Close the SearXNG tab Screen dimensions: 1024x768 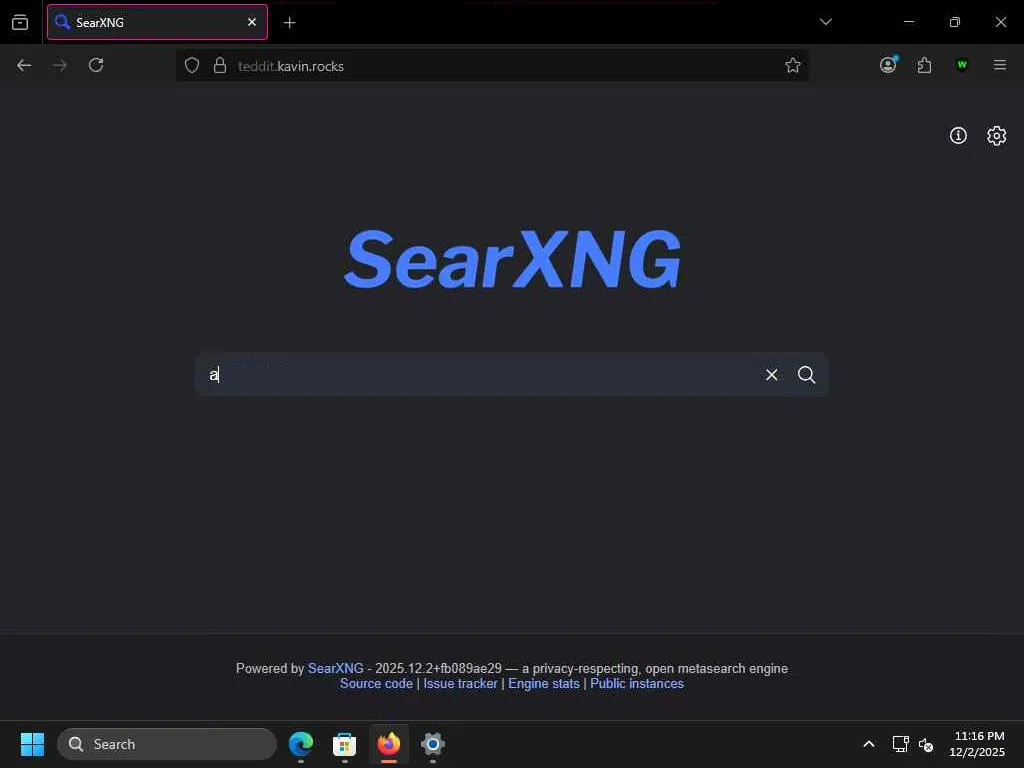[x=251, y=22]
